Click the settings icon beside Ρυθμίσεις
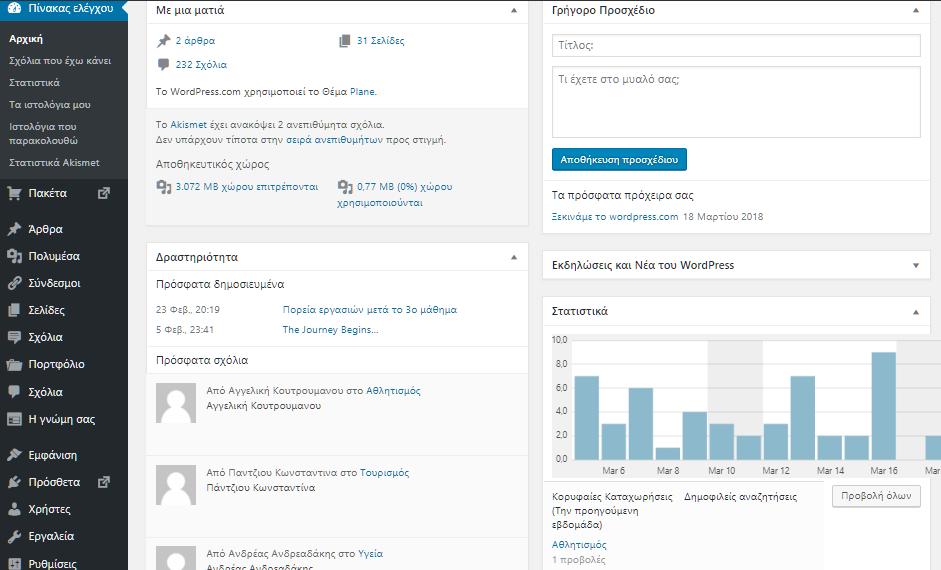This screenshot has height=570, width=941. 14,563
